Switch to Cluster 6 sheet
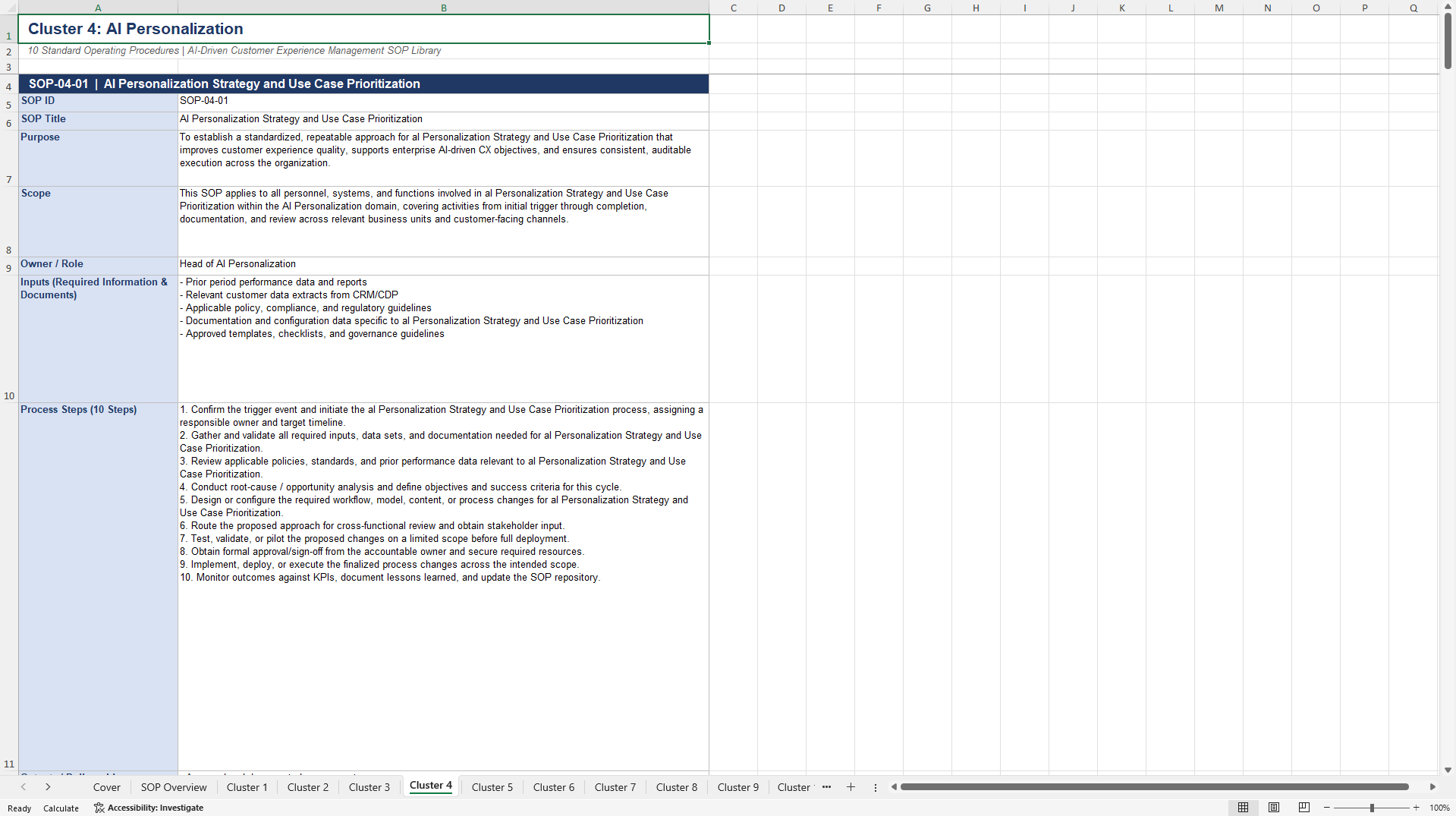 pos(554,787)
